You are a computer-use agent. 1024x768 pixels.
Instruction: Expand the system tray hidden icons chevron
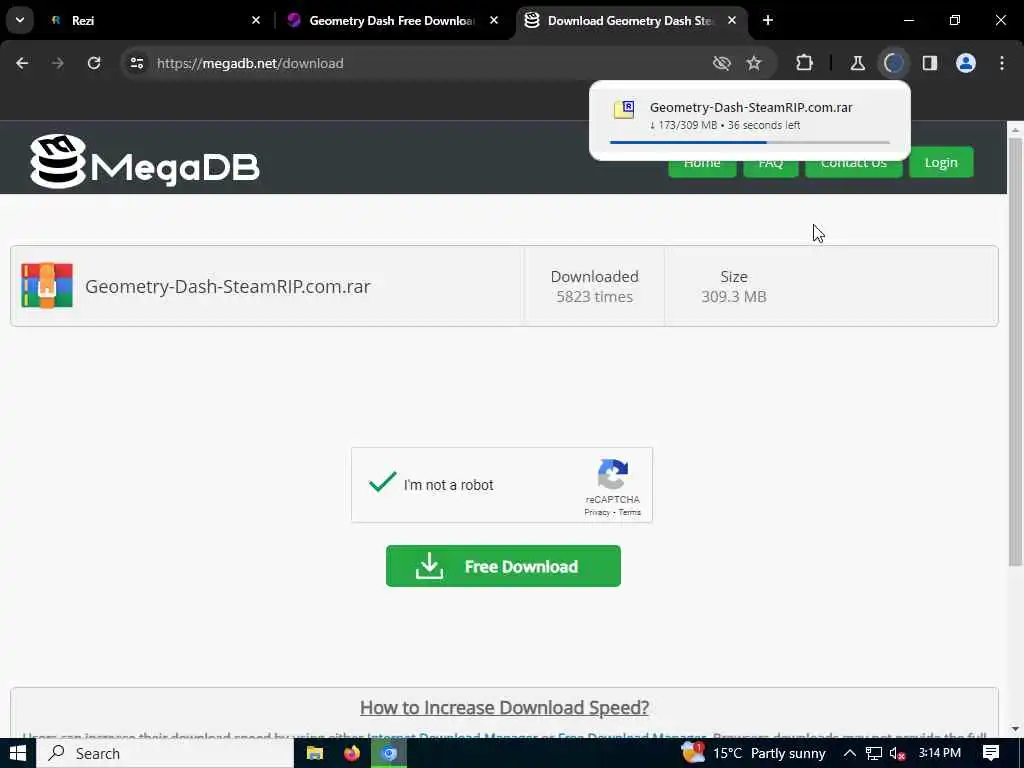(850, 753)
